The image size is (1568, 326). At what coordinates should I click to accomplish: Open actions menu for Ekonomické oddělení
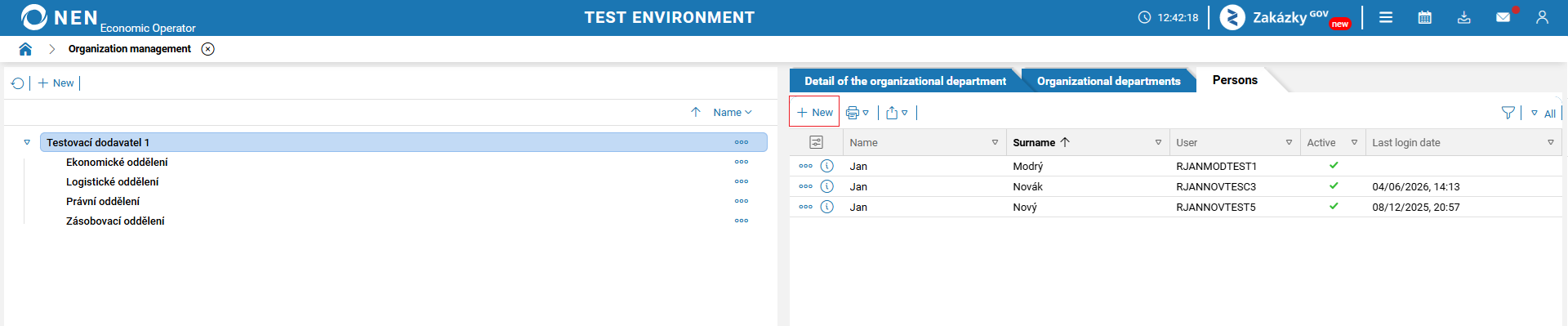click(742, 162)
